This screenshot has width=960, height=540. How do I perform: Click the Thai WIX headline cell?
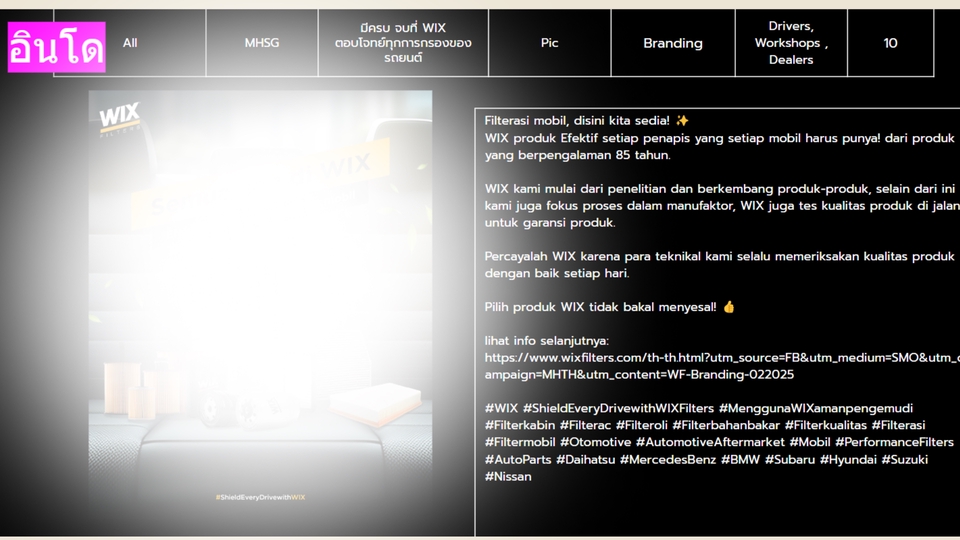[403, 43]
